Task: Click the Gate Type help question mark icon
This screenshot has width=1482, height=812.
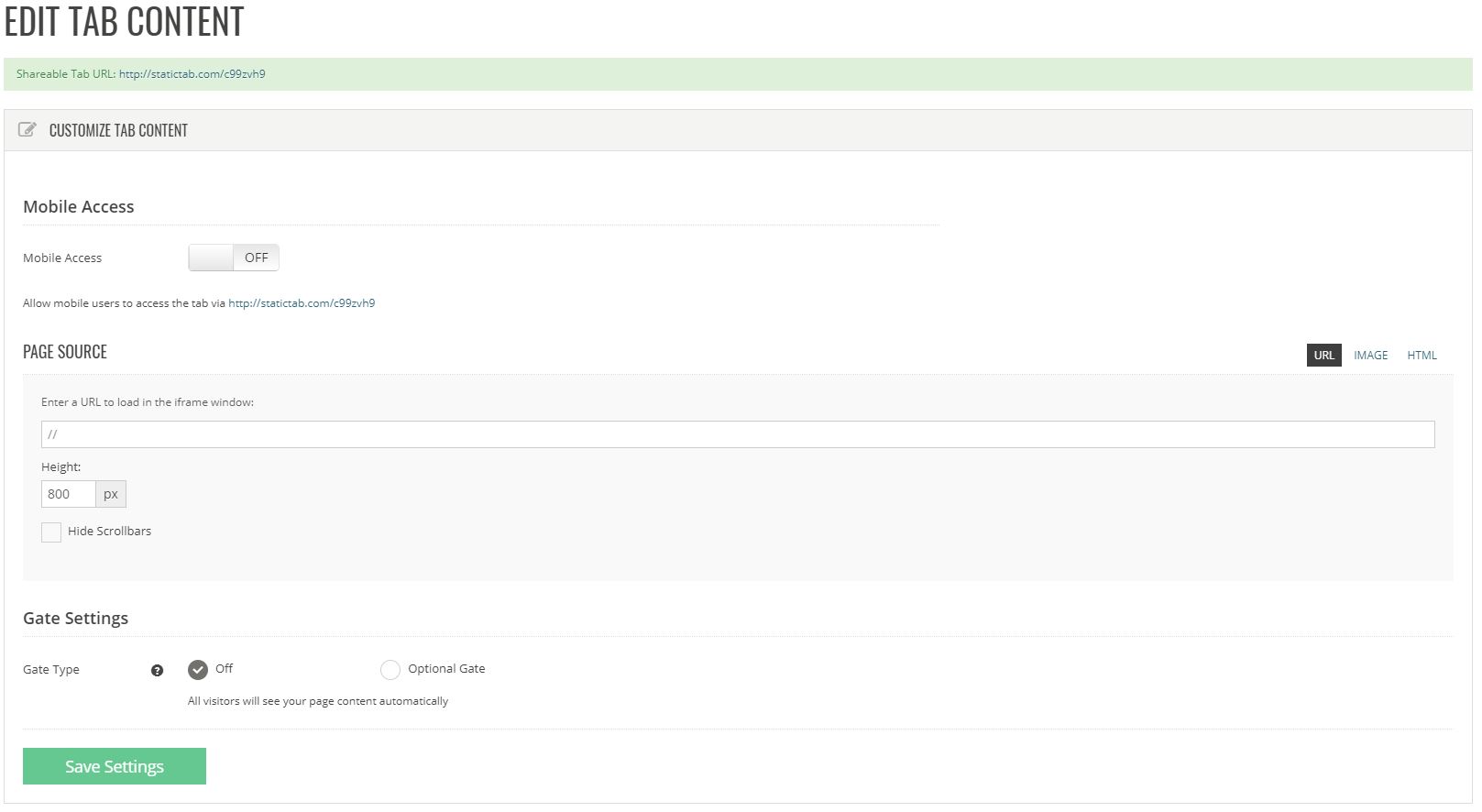Action: (157, 670)
